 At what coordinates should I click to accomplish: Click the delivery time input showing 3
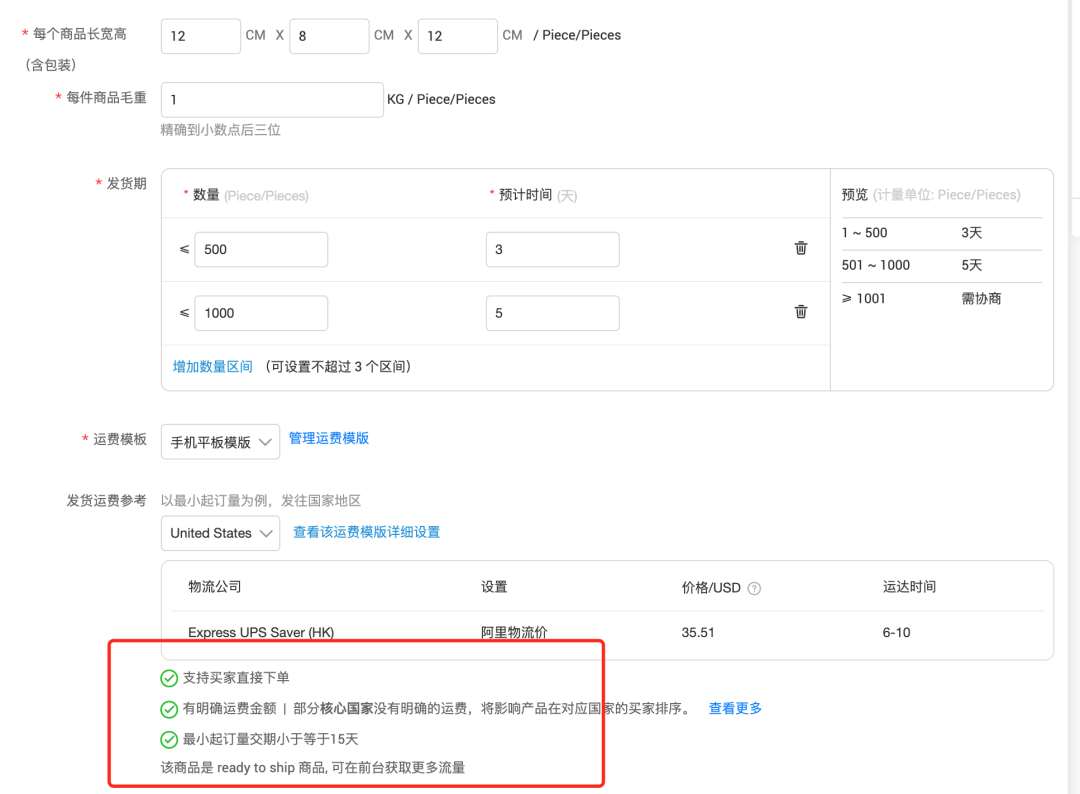pyautogui.click(x=552, y=248)
